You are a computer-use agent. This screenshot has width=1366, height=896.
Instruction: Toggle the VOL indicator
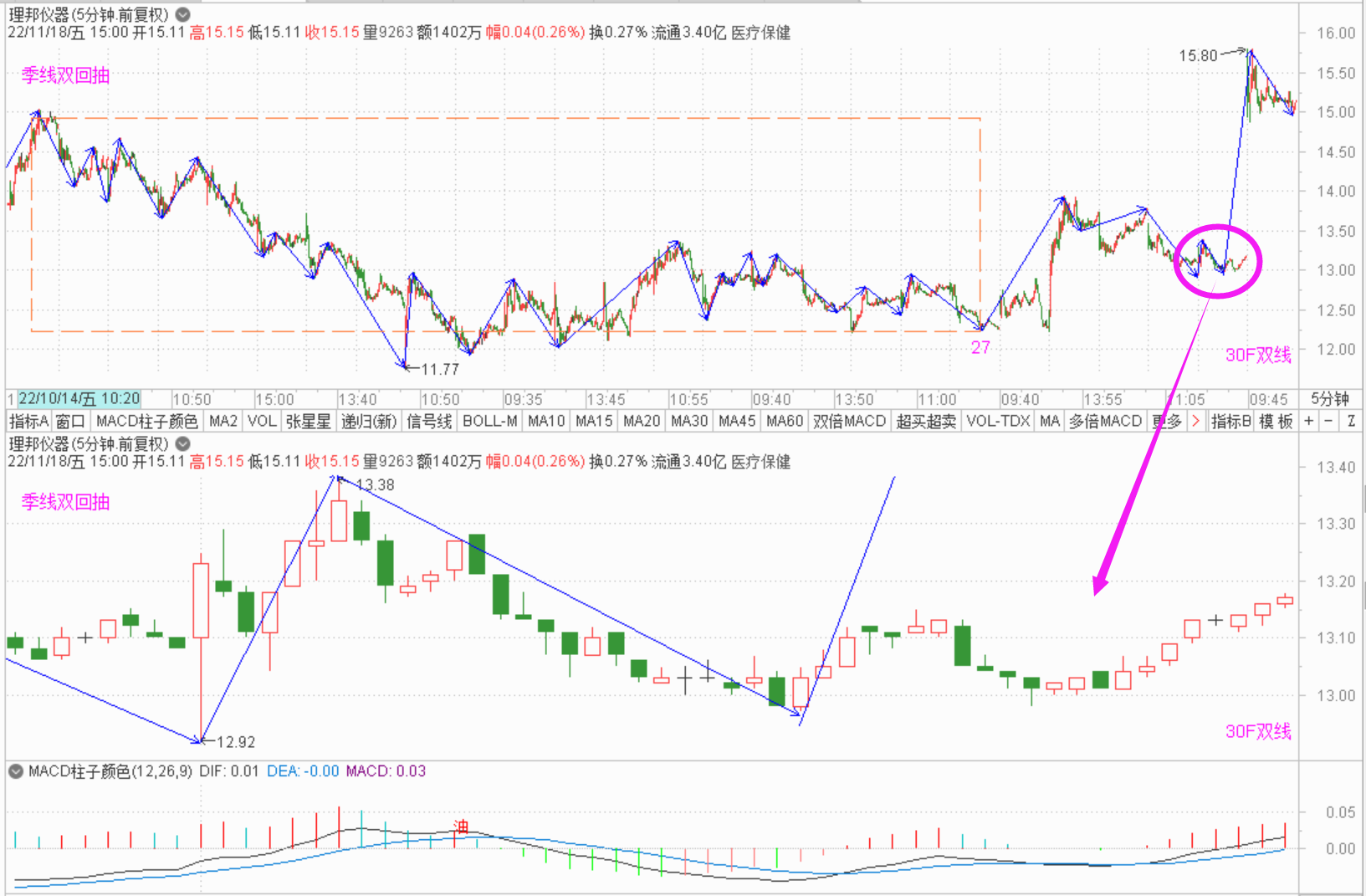point(262,421)
